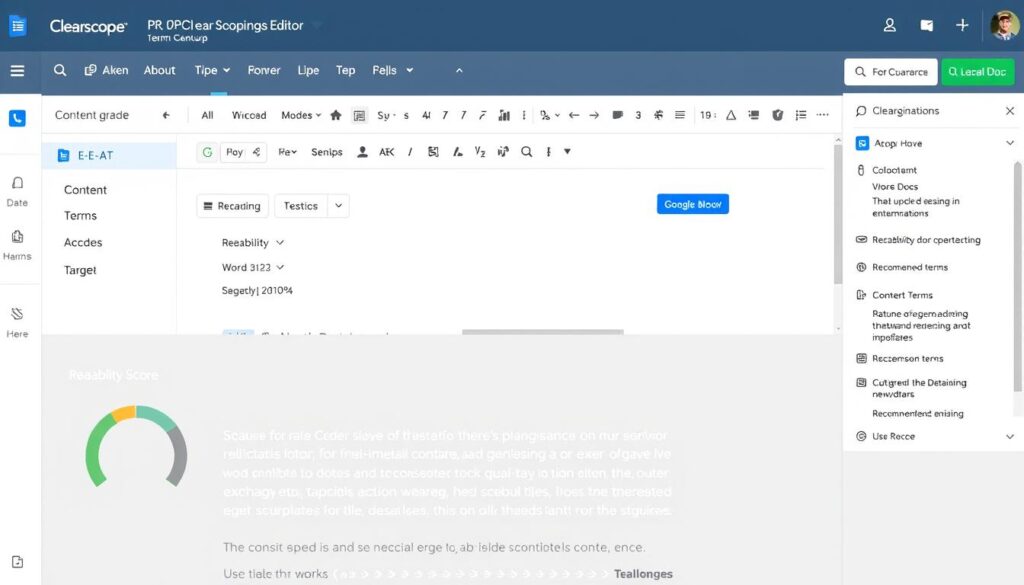
Task: Open the profile avatar photo
Action: pos(1004,25)
